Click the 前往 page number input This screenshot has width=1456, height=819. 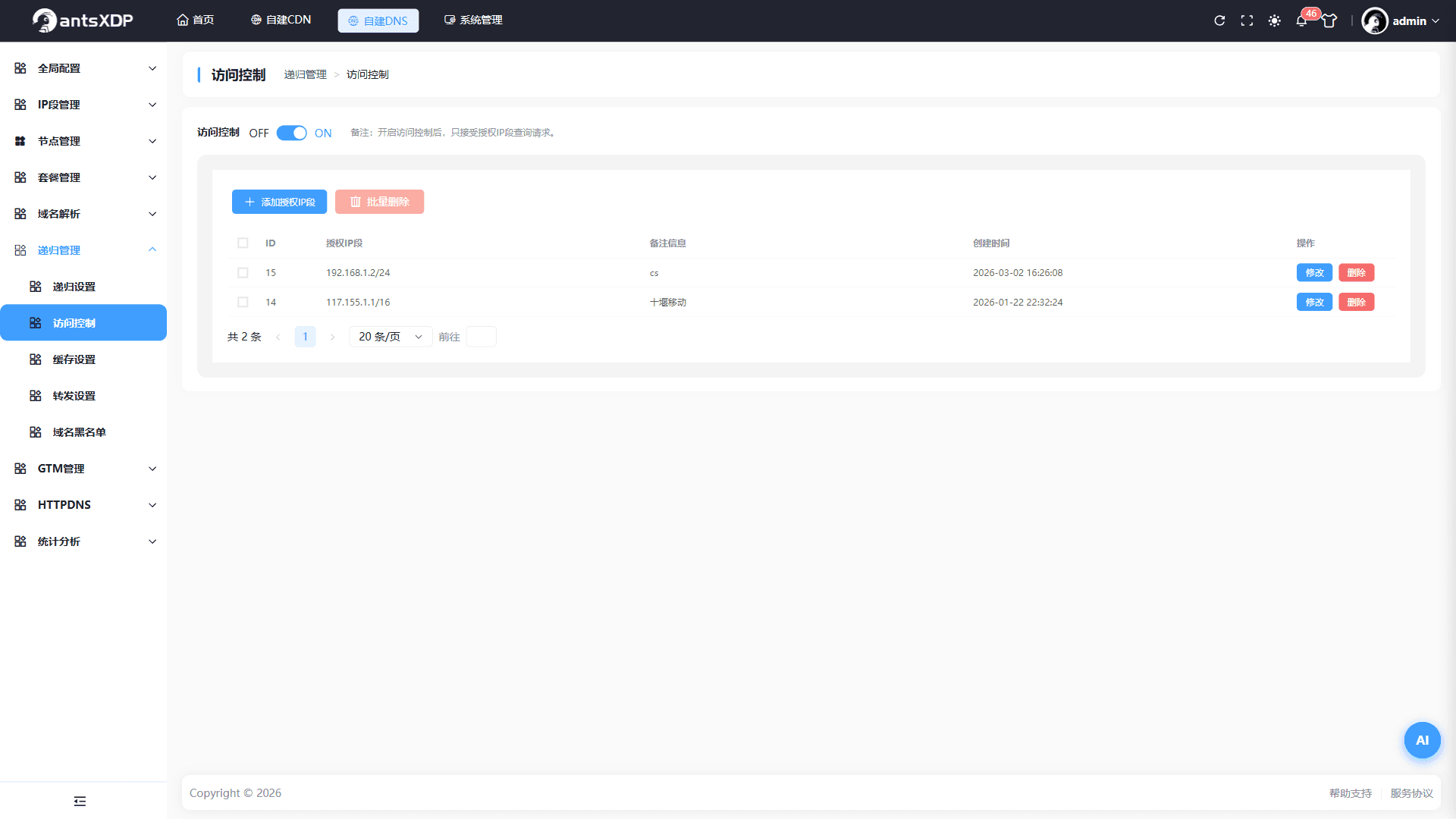[x=481, y=337]
